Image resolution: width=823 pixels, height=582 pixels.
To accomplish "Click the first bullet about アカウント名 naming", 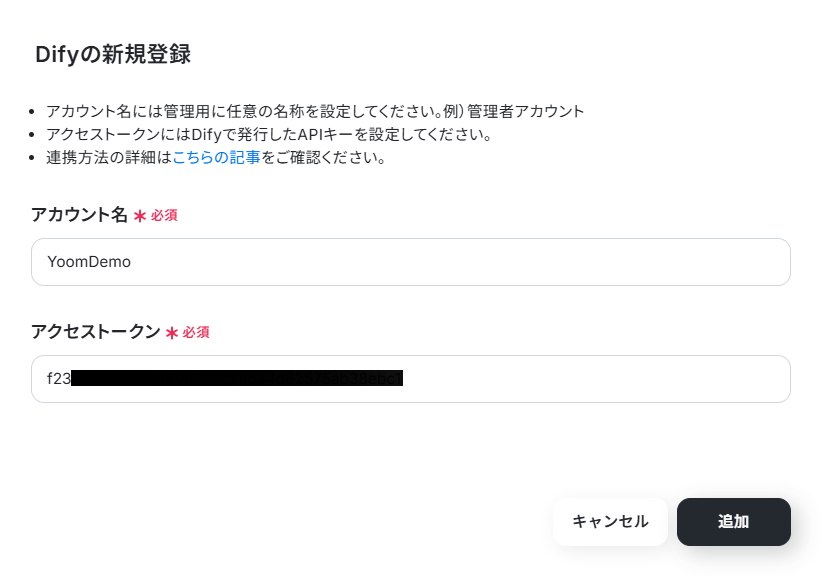I will click(x=315, y=111).
